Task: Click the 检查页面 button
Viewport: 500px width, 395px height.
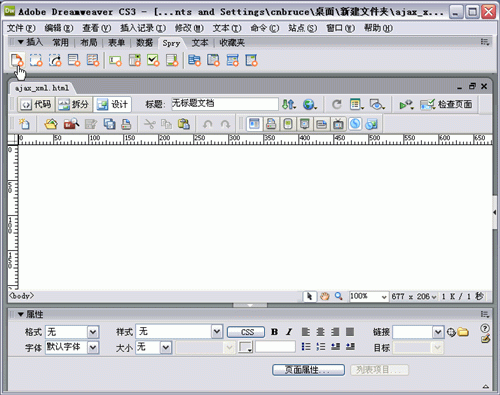Action: tap(446, 105)
